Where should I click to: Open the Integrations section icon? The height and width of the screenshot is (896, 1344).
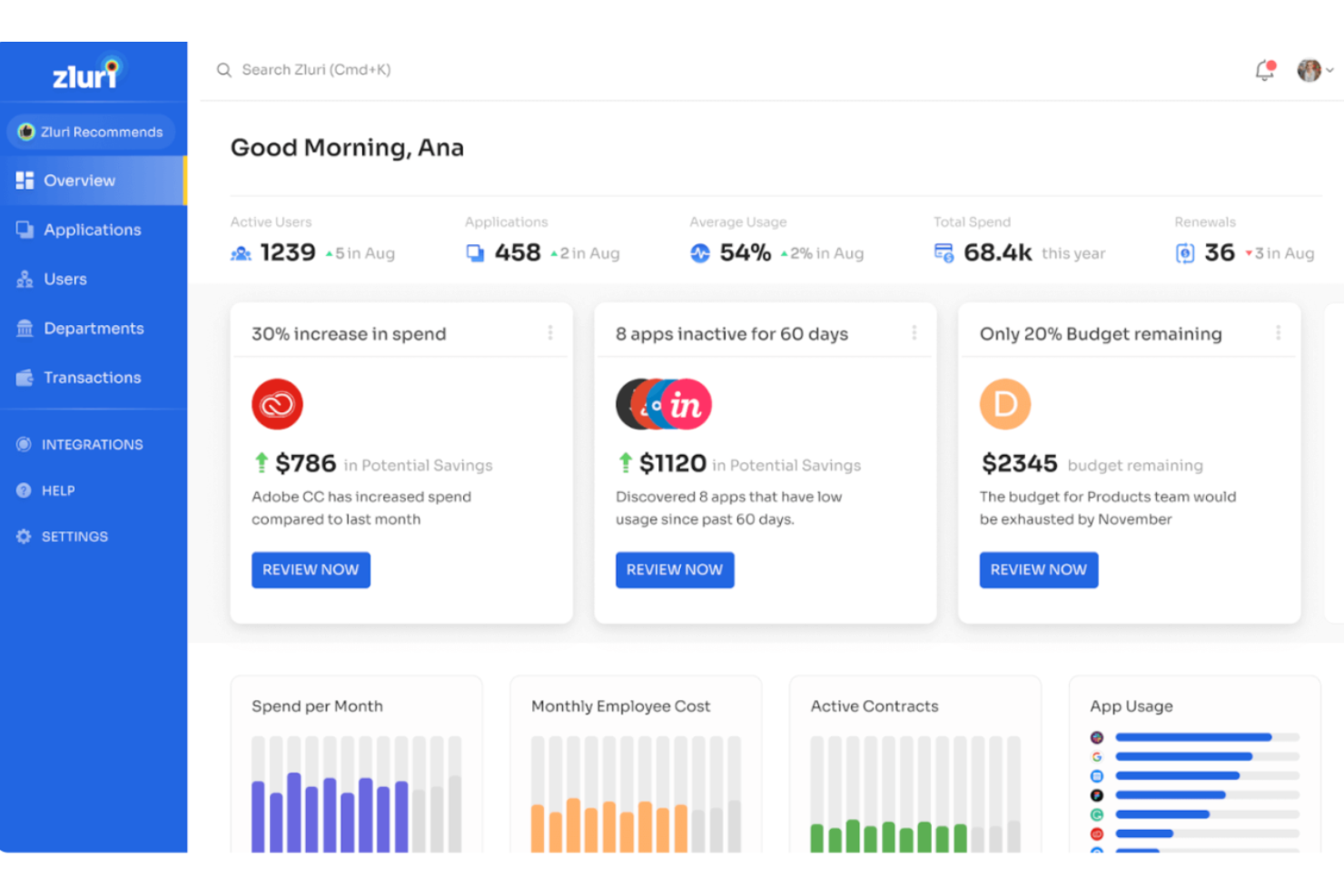point(23,444)
